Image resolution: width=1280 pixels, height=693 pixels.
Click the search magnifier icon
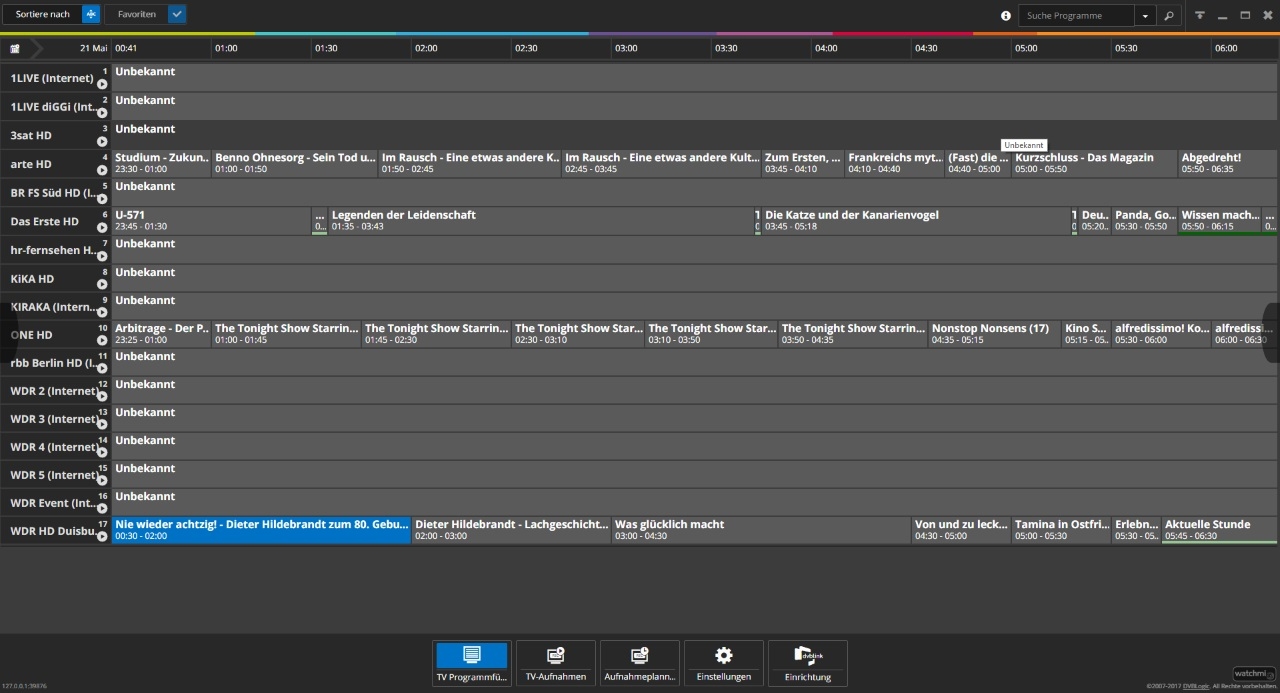coord(1168,15)
